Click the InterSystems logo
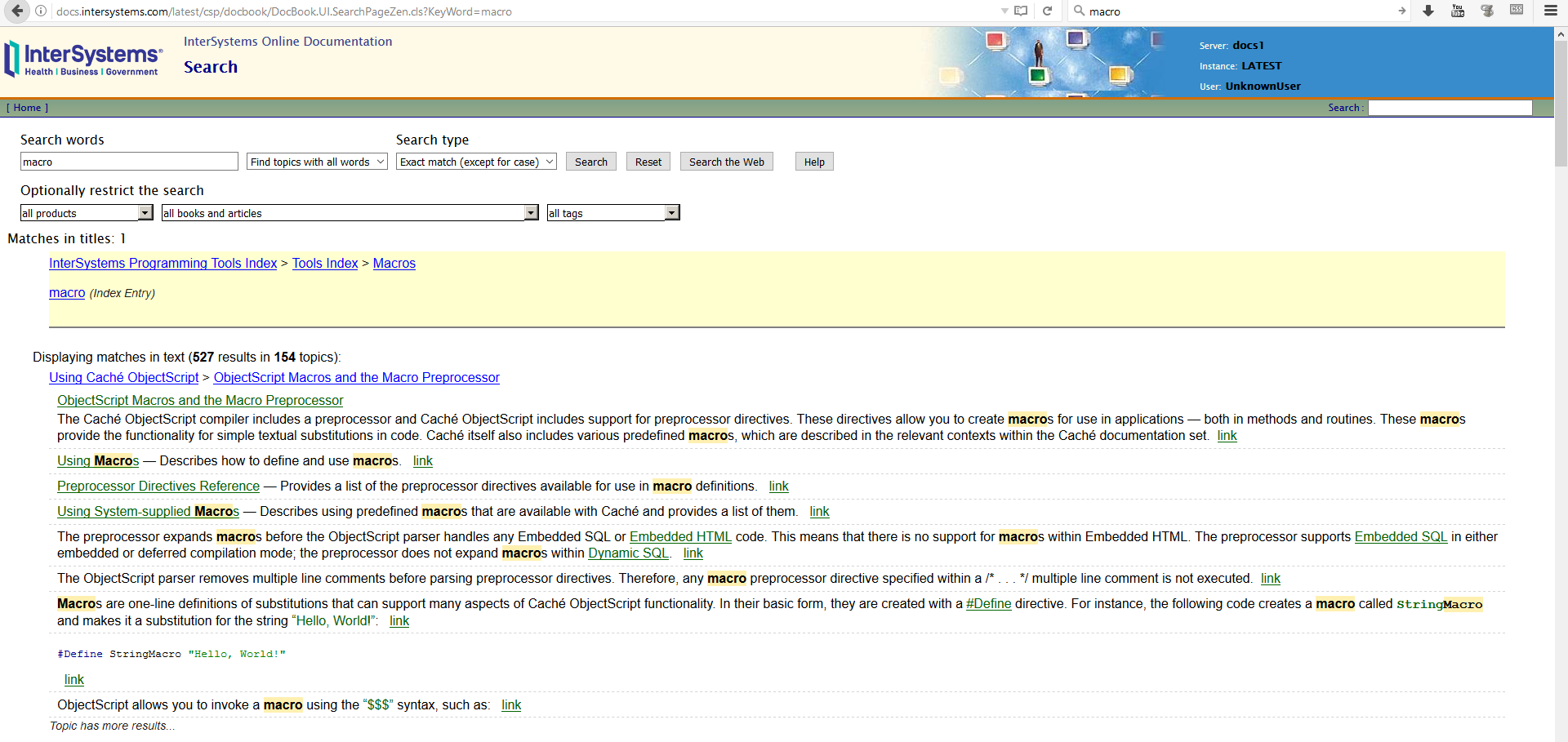This screenshot has width=1568, height=742. [82, 59]
